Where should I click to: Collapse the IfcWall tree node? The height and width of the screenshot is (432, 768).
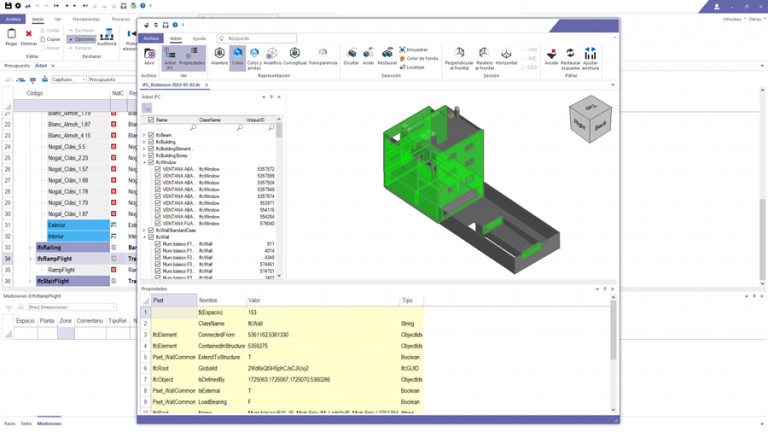(x=144, y=237)
